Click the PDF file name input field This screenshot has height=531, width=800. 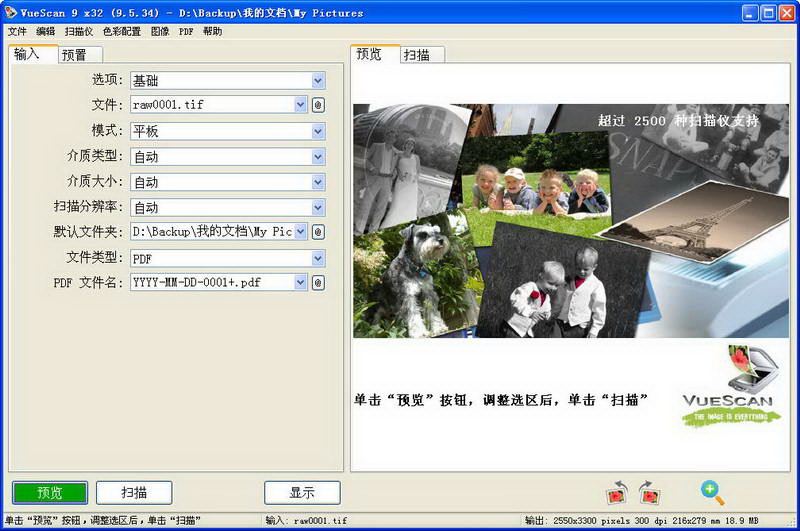[x=213, y=283]
